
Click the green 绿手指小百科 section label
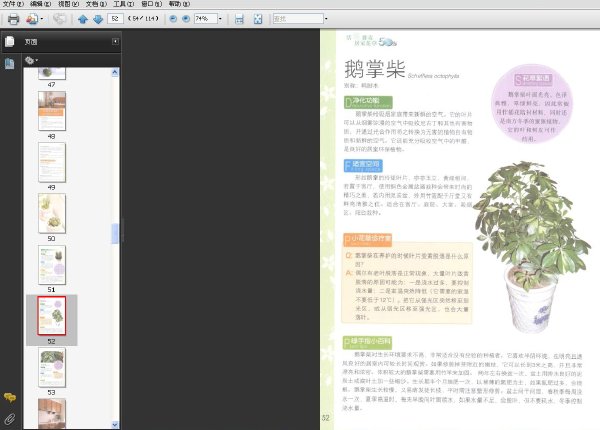coord(367,342)
